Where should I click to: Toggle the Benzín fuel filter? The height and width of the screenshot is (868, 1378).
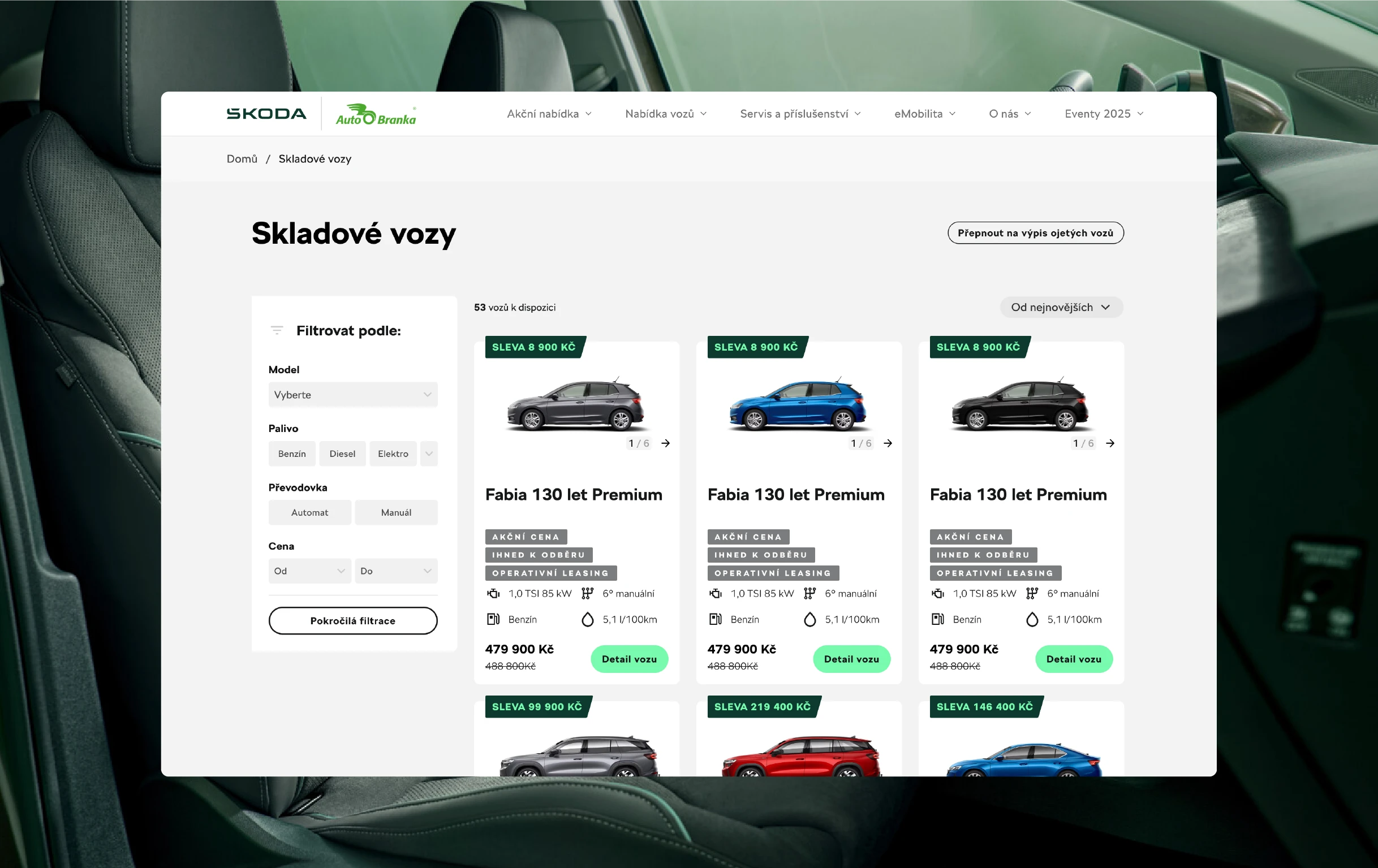(x=292, y=454)
